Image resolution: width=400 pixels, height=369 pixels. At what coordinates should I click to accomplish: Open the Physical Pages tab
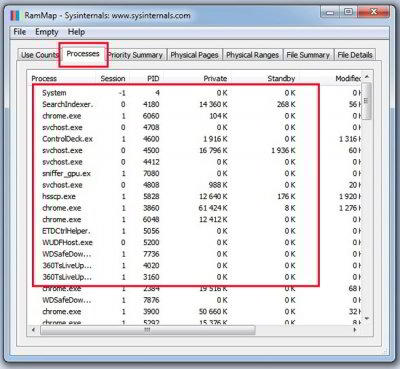tap(194, 55)
